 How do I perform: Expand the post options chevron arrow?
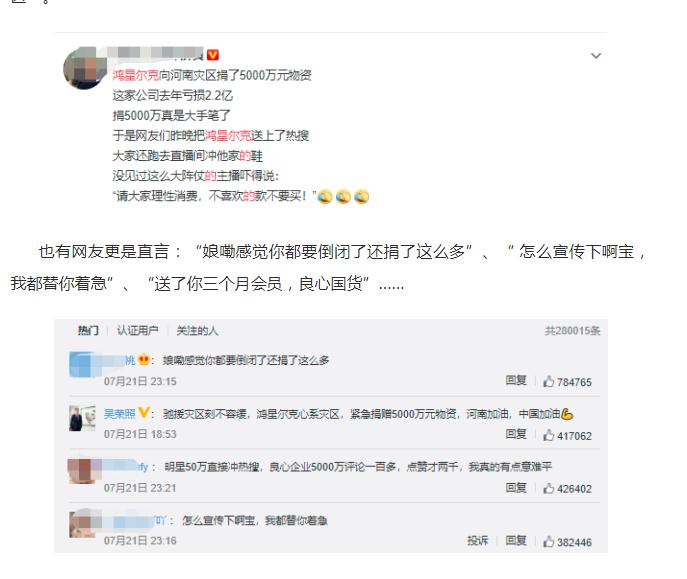click(595, 56)
